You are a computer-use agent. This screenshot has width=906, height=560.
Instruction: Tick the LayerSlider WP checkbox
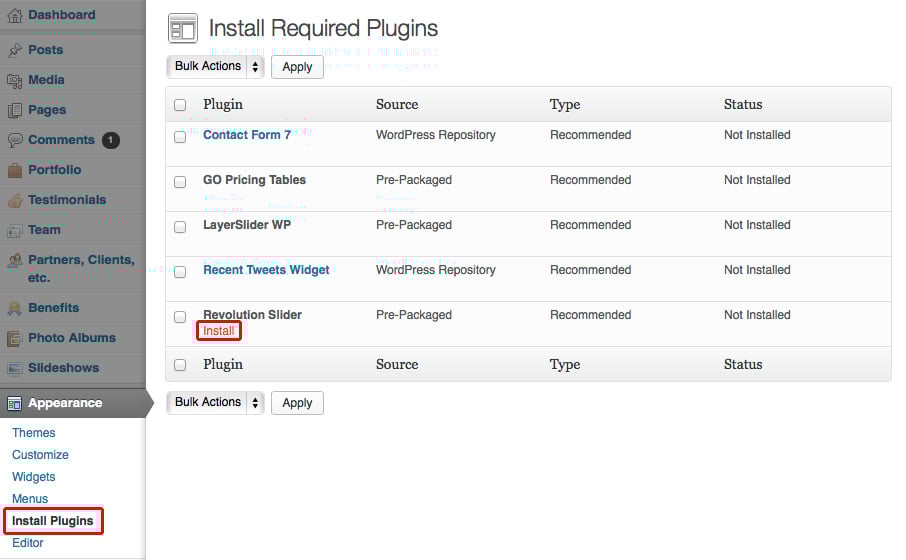pyautogui.click(x=180, y=226)
